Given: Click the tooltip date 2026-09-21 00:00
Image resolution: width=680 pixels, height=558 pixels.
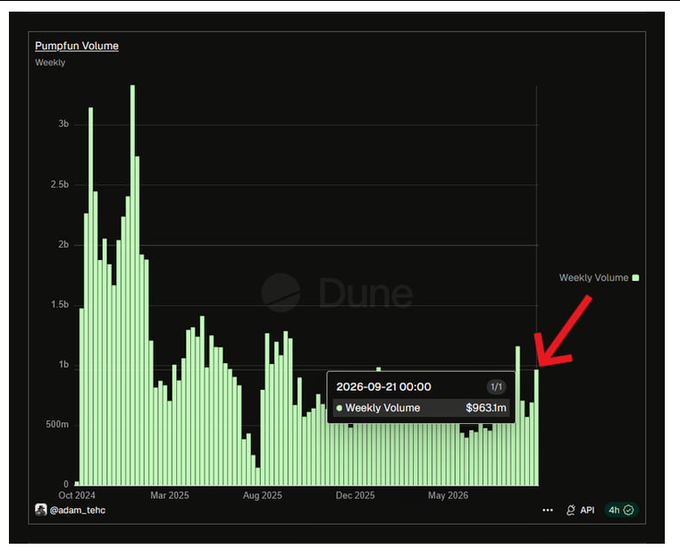Looking at the screenshot, I should 384,387.
